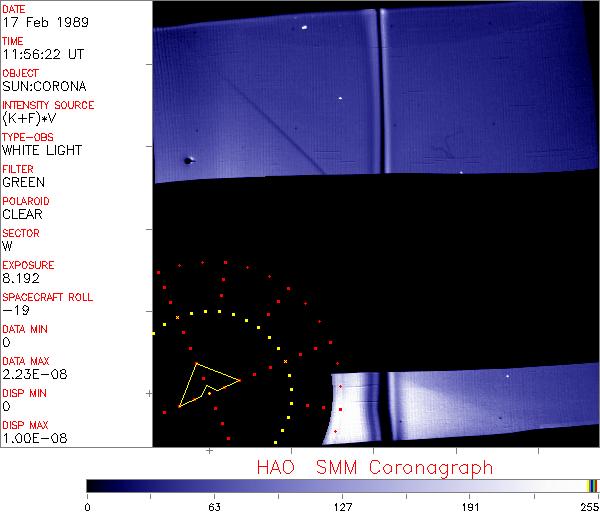Select the exposure value 8.192
This screenshot has height=512, width=600.
click(x=21, y=278)
